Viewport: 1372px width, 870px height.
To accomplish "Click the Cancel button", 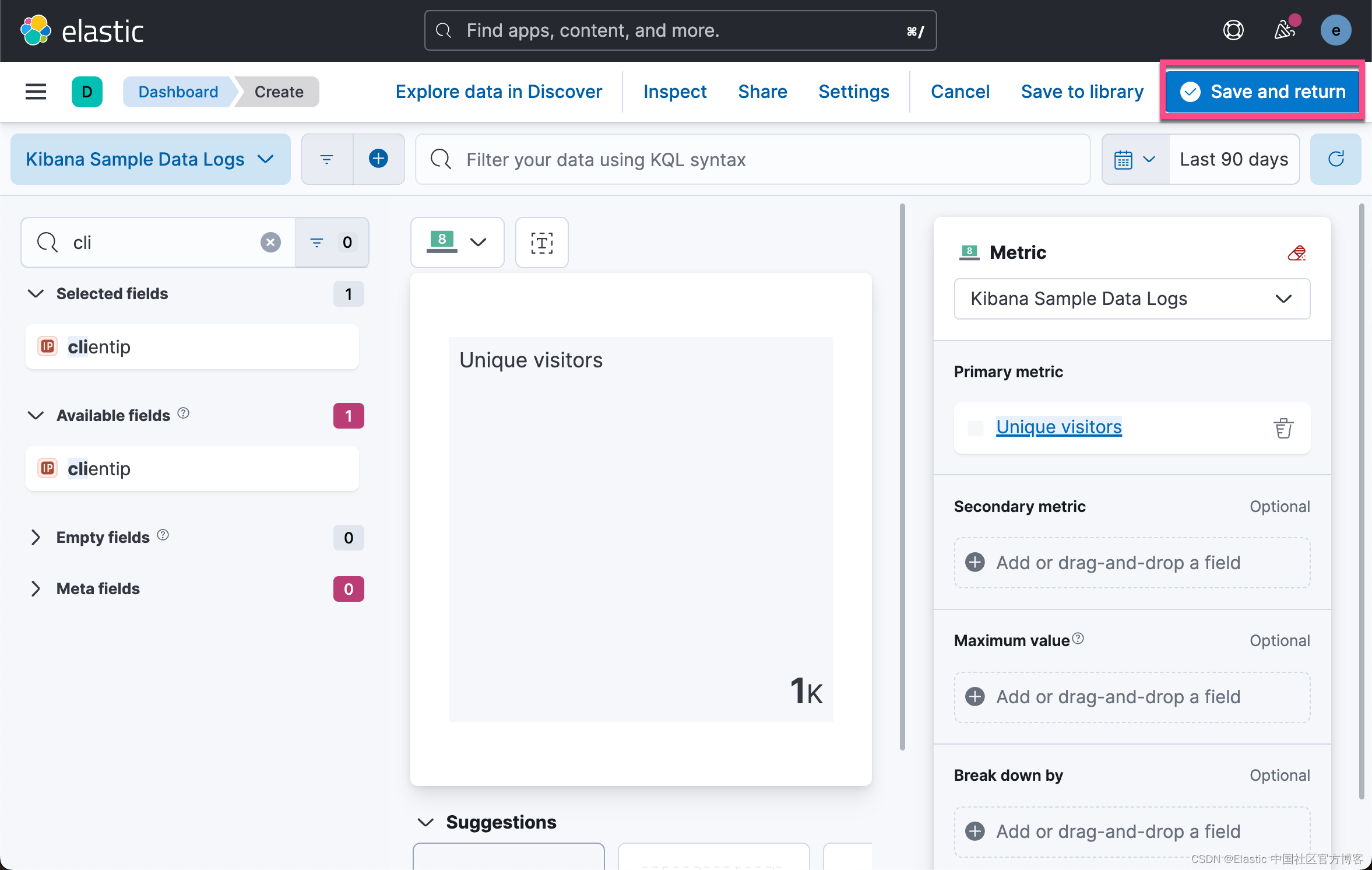I will 960,92.
